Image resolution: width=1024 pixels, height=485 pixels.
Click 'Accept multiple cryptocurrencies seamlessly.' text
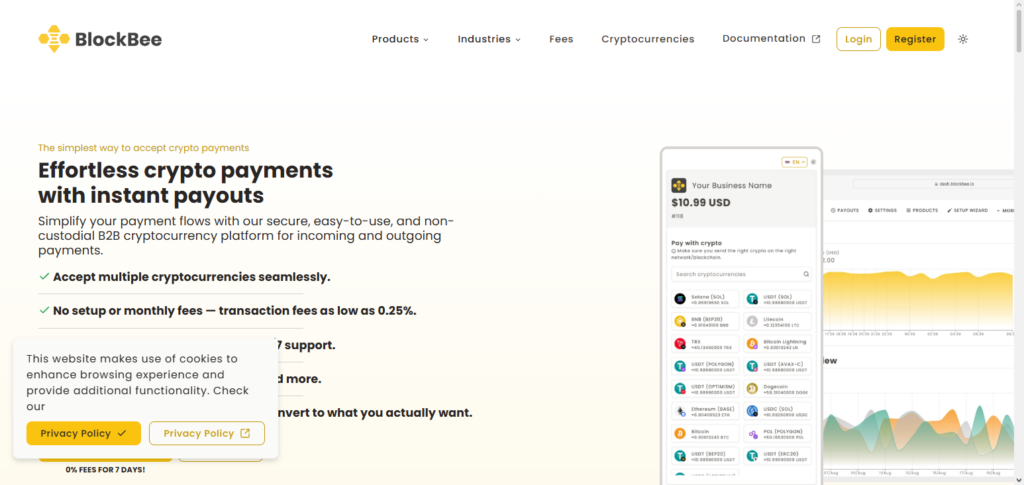(x=191, y=277)
